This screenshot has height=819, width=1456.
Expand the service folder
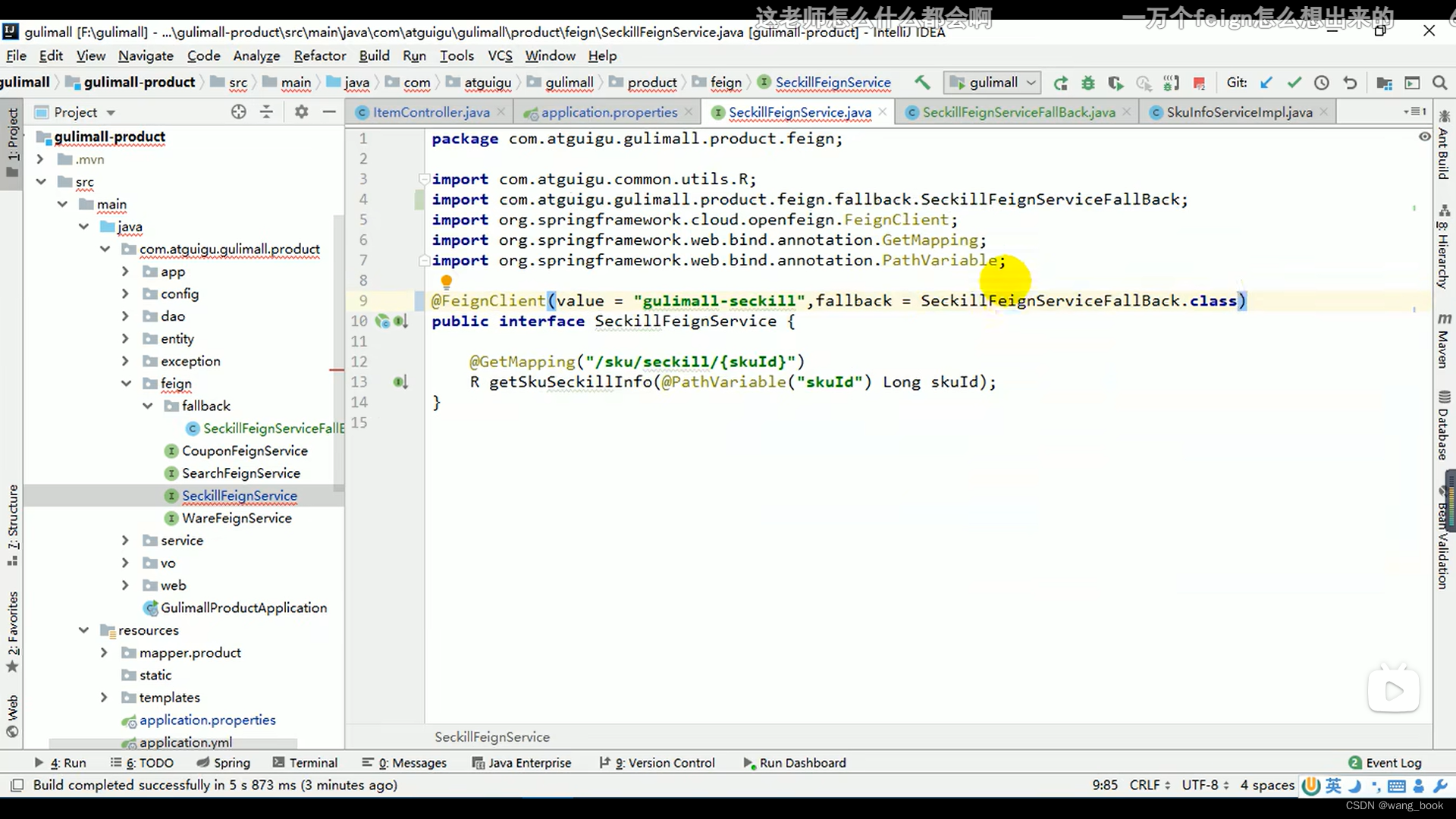(x=126, y=541)
